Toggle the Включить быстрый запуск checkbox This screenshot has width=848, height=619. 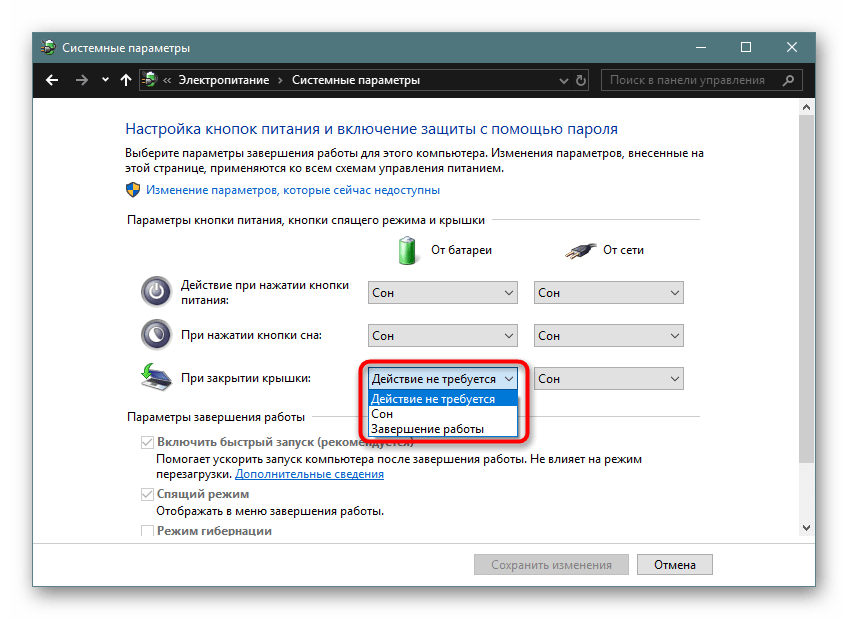[148, 441]
